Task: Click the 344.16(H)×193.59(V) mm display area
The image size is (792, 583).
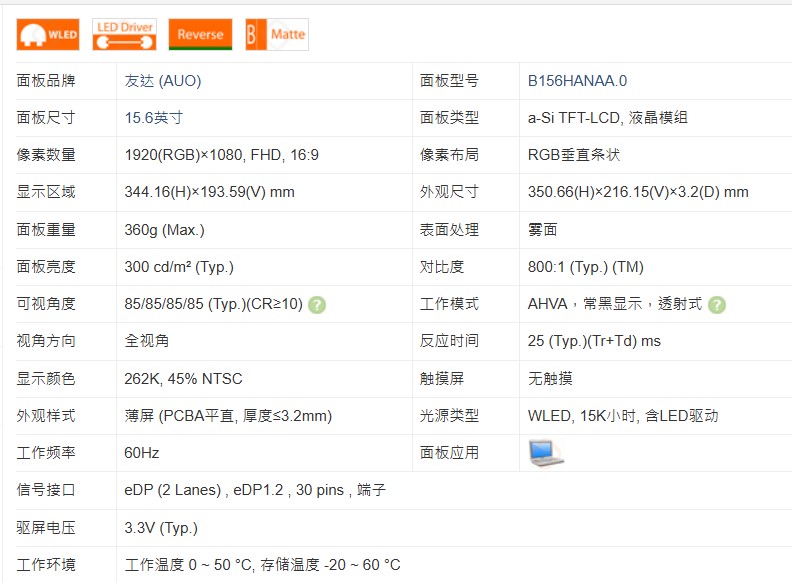Action: [209, 192]
